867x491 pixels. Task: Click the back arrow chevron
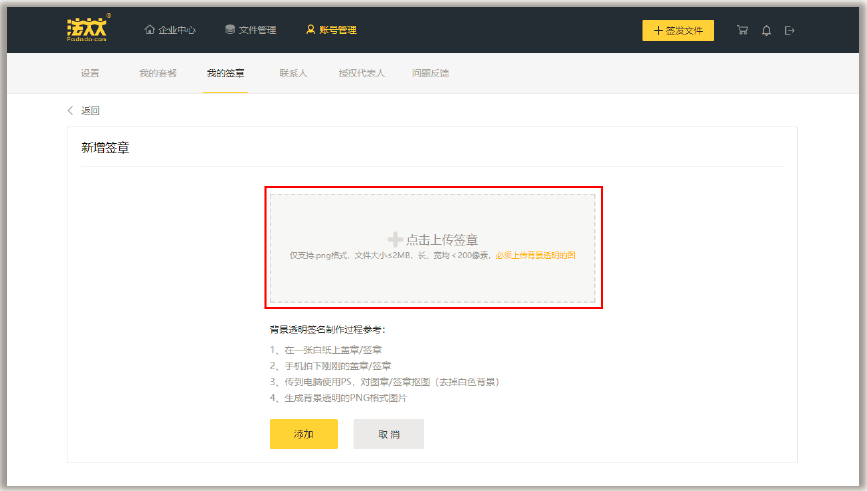coord(70,110)
